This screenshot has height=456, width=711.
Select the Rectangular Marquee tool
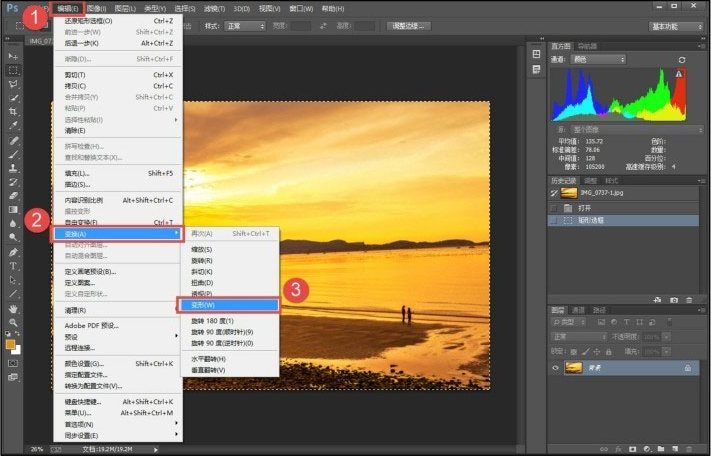coord(13,71)
